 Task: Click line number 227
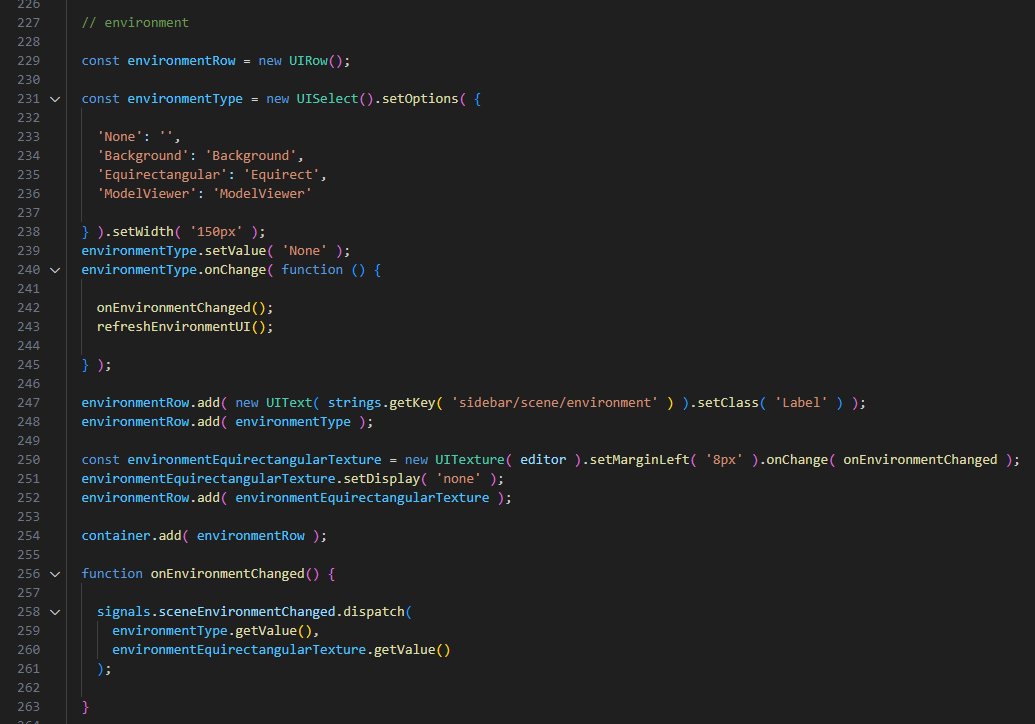click(x=28, y=22)
